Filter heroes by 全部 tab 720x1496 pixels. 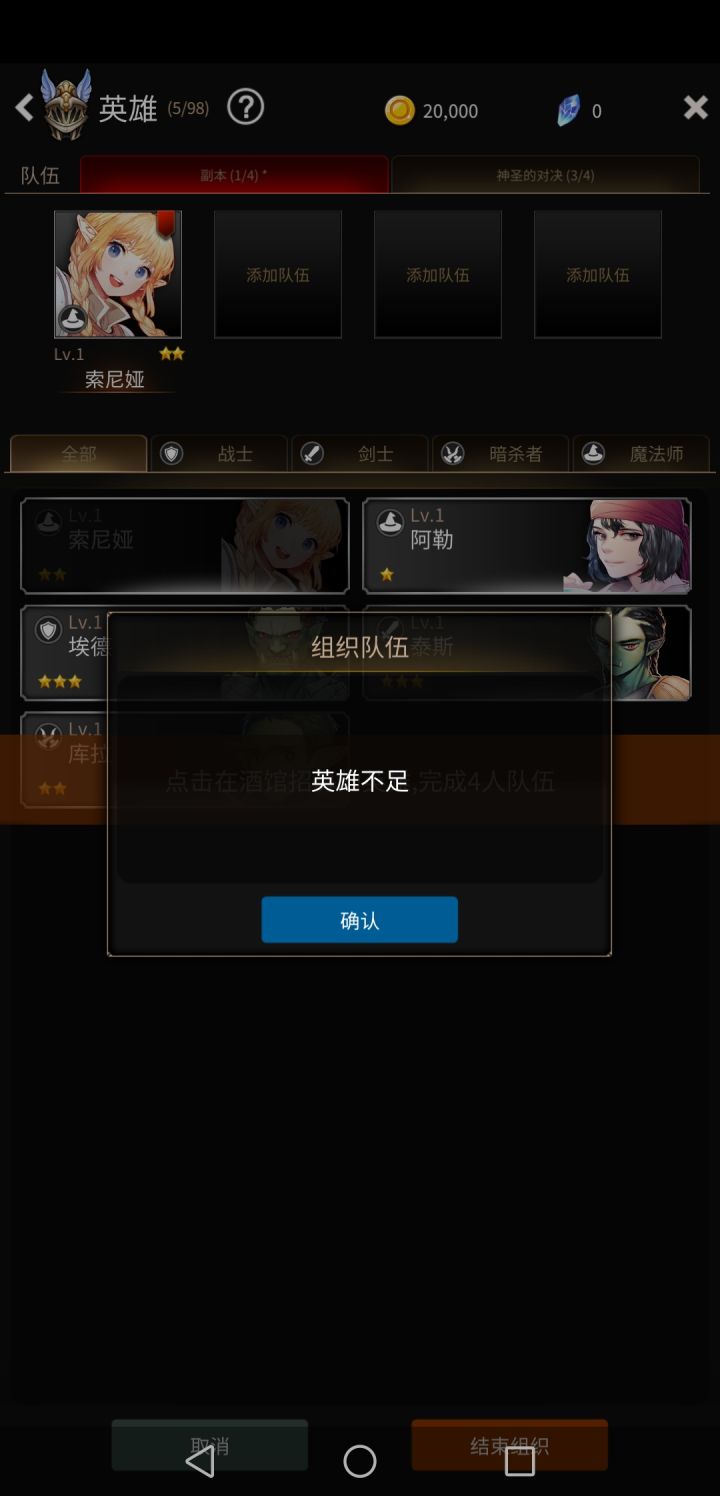click(79, 453)
